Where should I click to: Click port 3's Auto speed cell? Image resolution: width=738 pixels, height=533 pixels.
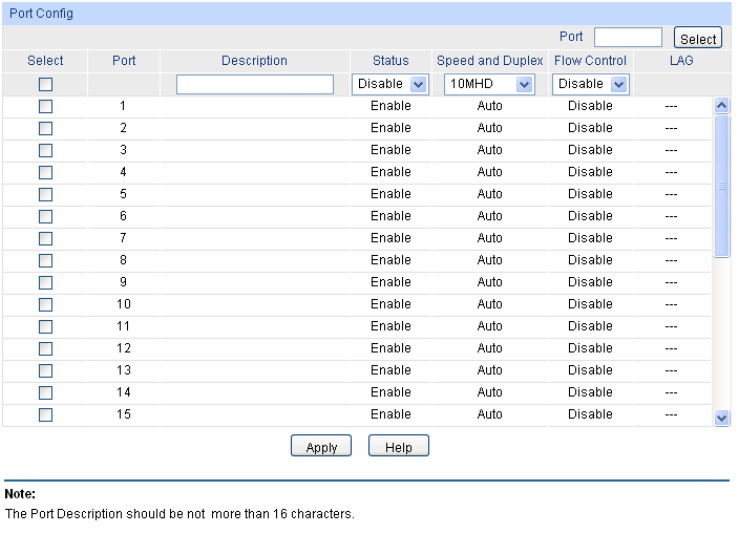coord(489,150)
